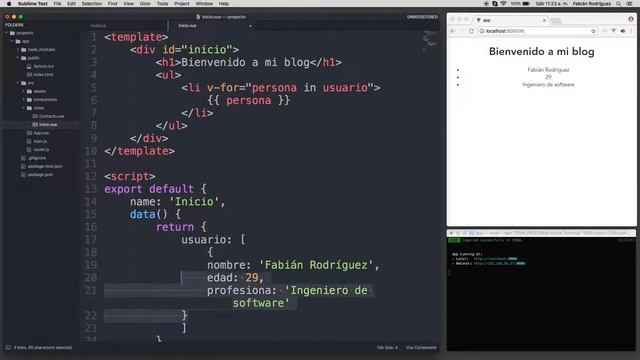Select the app browser tab
The image size is (640, 360).
coord(510,20)
